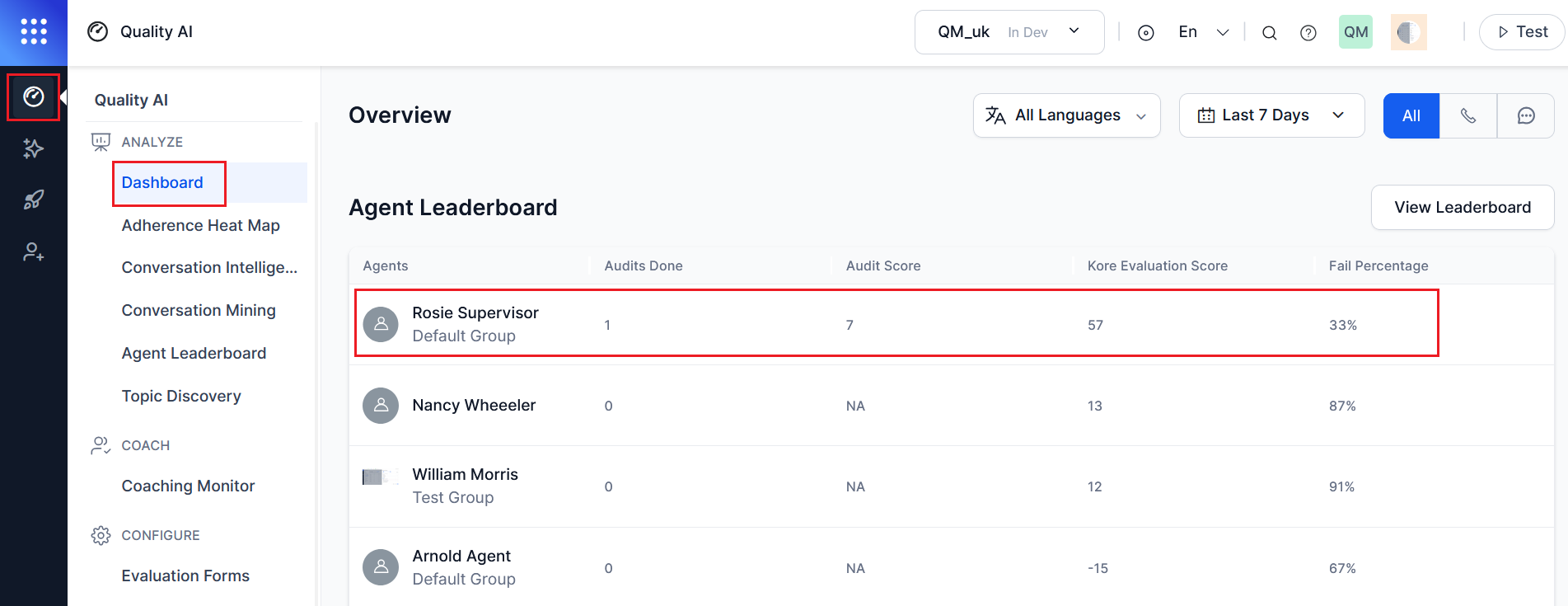Select the Rosie Supervisor leaderboard row

896,324
